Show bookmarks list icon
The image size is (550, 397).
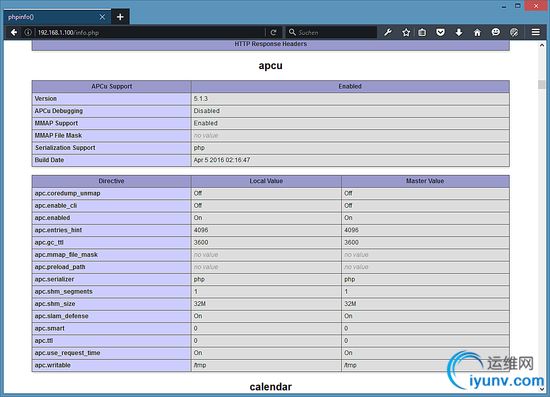422,33
